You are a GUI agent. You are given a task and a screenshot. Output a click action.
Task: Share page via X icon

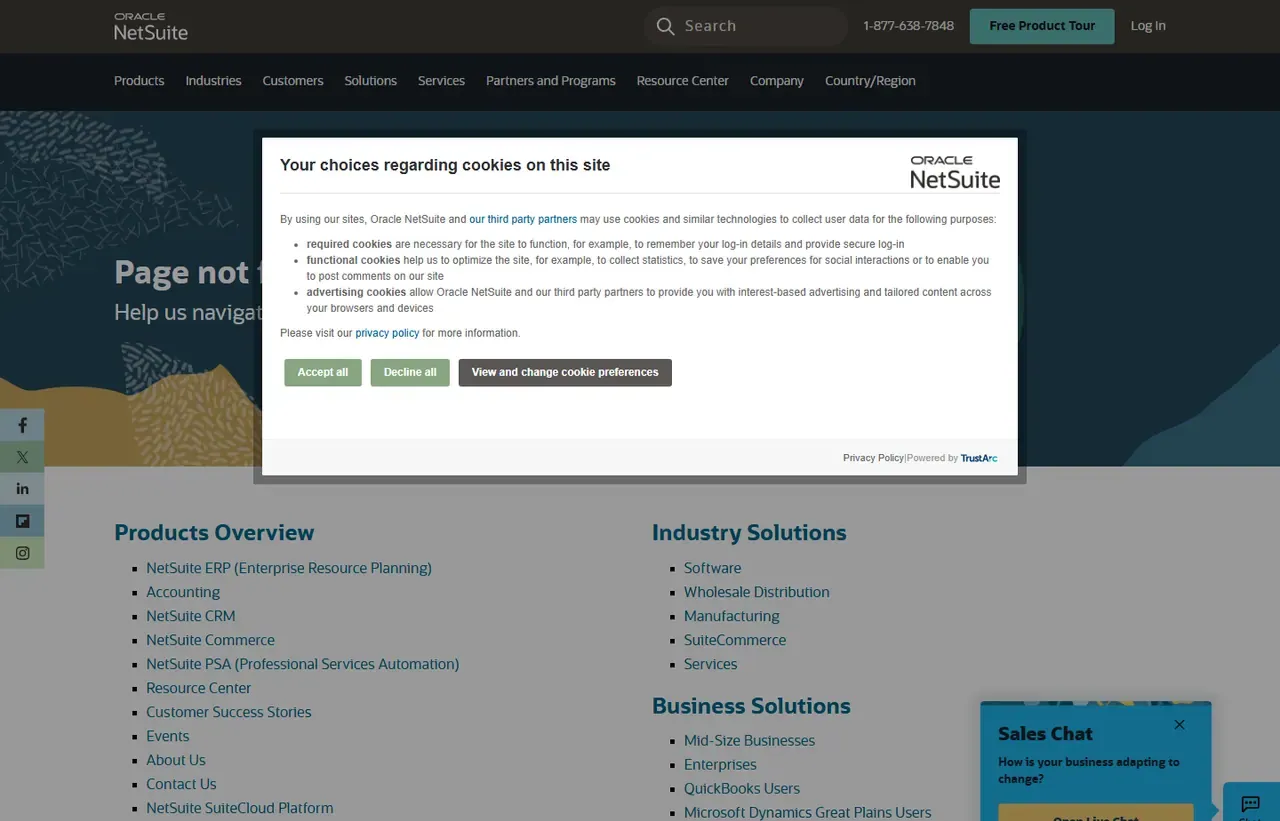pyautogui.click(x=22, y=457)
